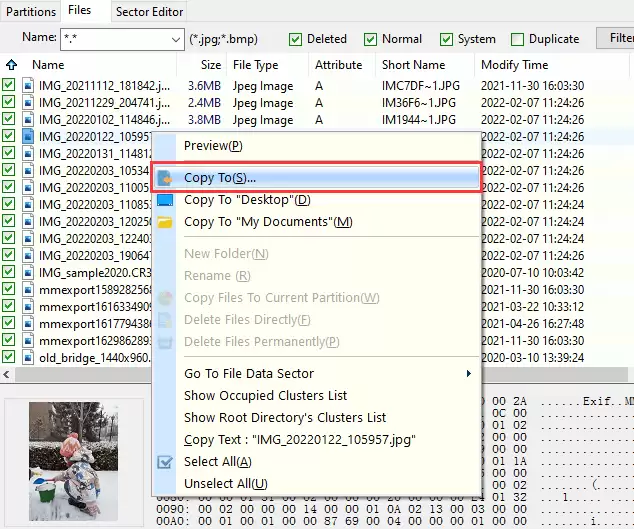Click the file icon of old_bridge_1440x960
This screenshot has width=634, height=529.
pos(28,357)
